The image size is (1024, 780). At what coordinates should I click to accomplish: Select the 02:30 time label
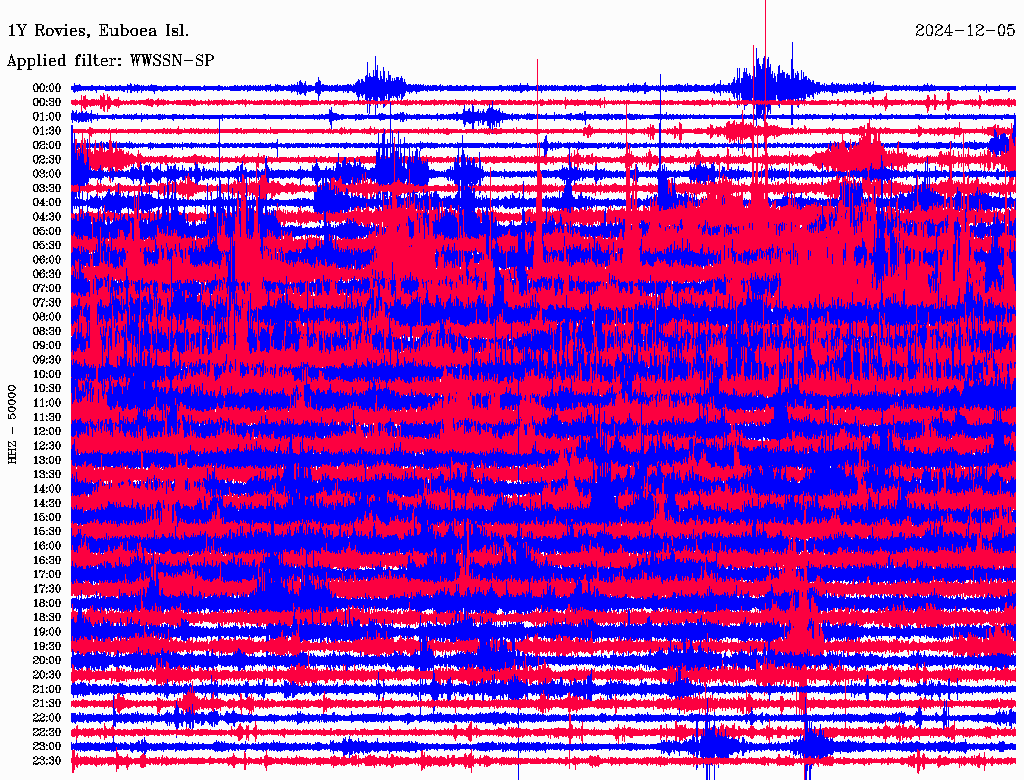point(47,159)
